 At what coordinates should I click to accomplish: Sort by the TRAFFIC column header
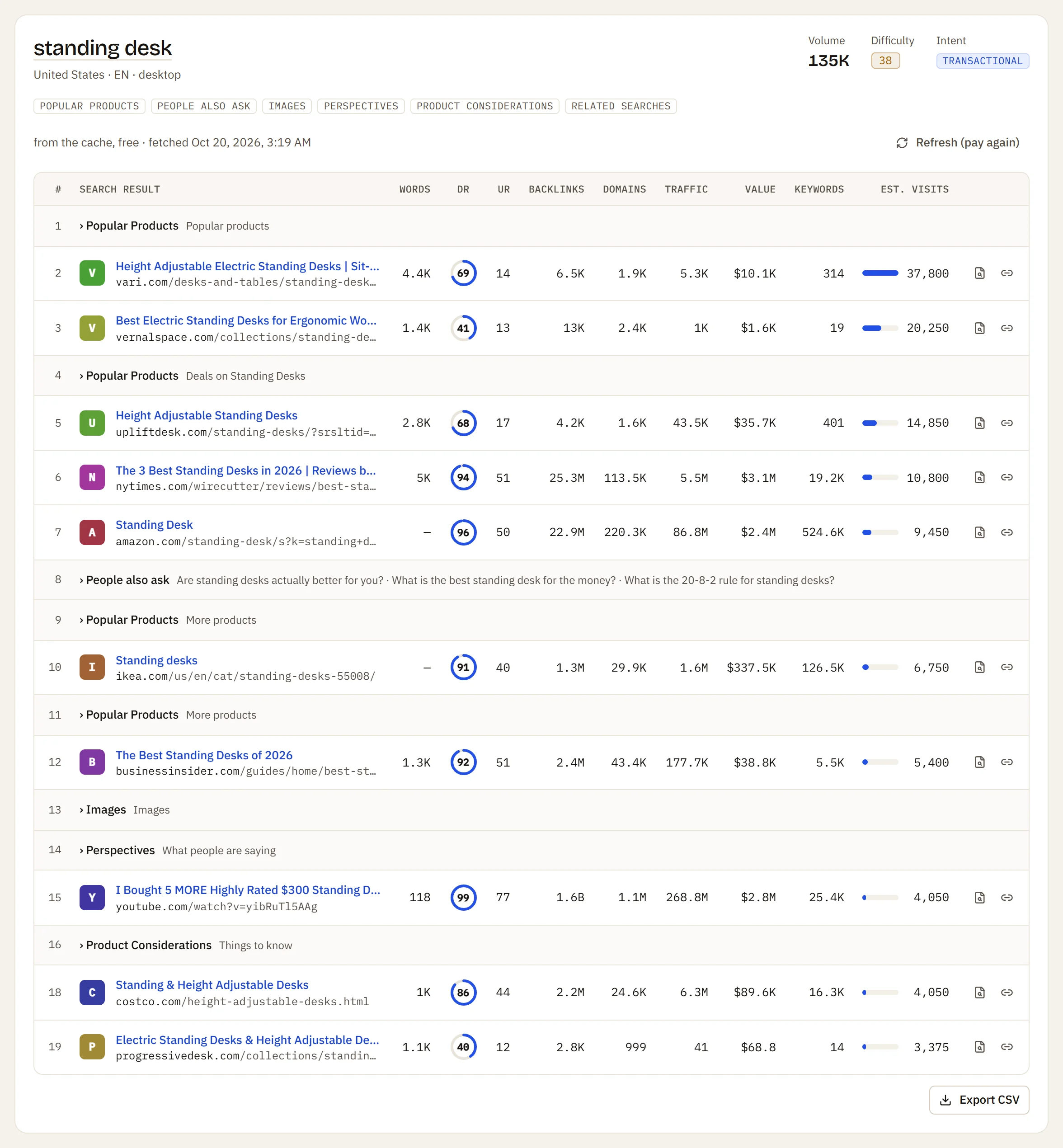tap(686, 189)
